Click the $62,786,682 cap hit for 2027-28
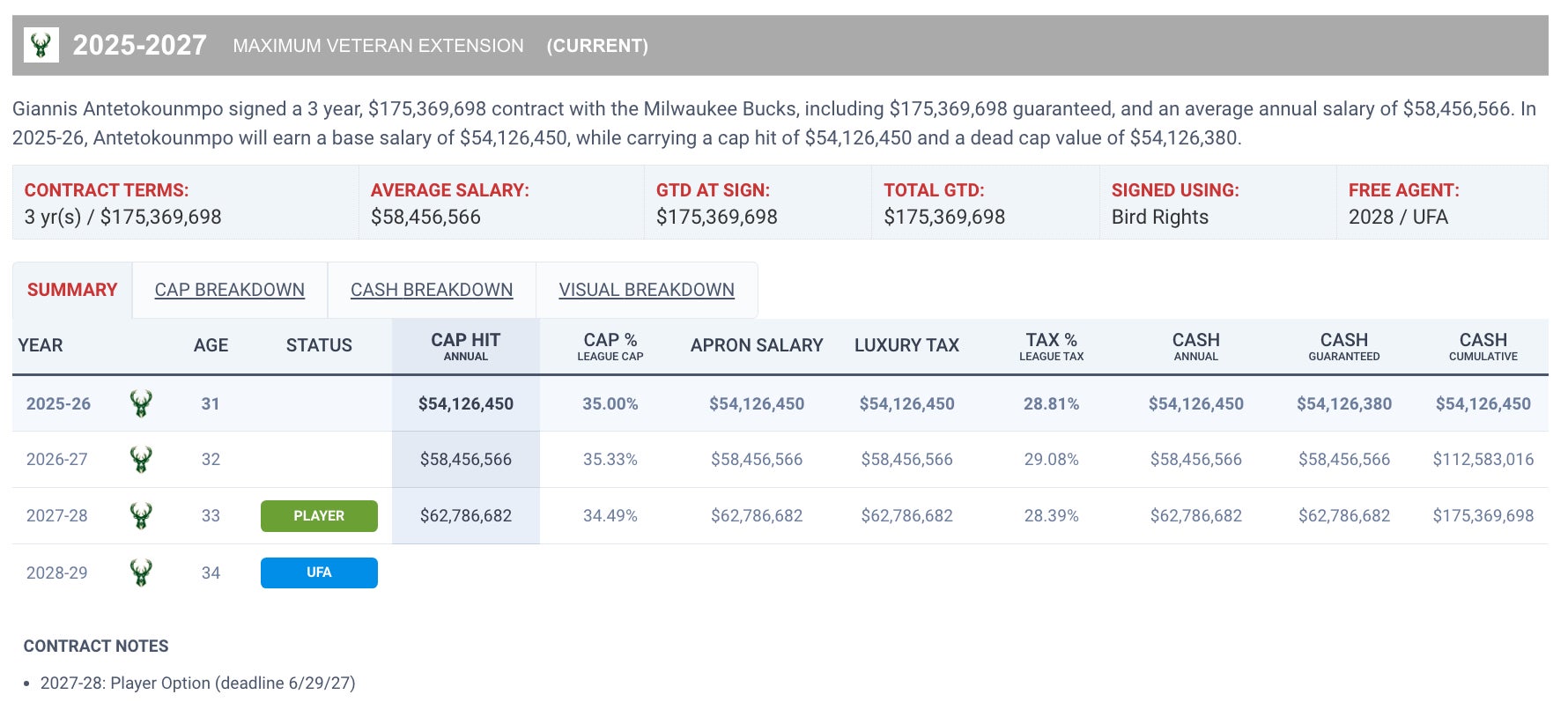 coord(465,515)
